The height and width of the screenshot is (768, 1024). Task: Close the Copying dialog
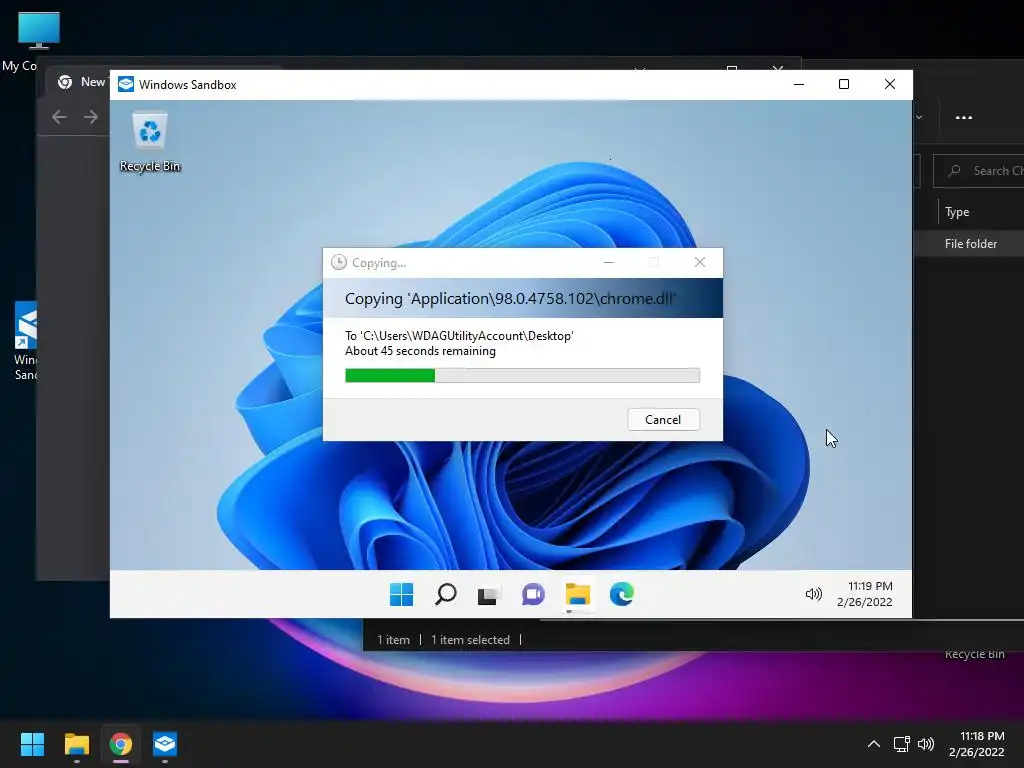(699, 263)
